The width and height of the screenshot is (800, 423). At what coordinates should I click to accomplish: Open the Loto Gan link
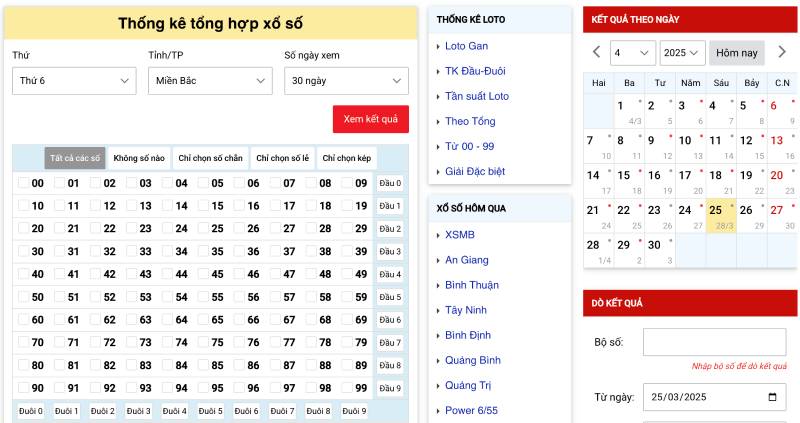[x=466, y=46]
